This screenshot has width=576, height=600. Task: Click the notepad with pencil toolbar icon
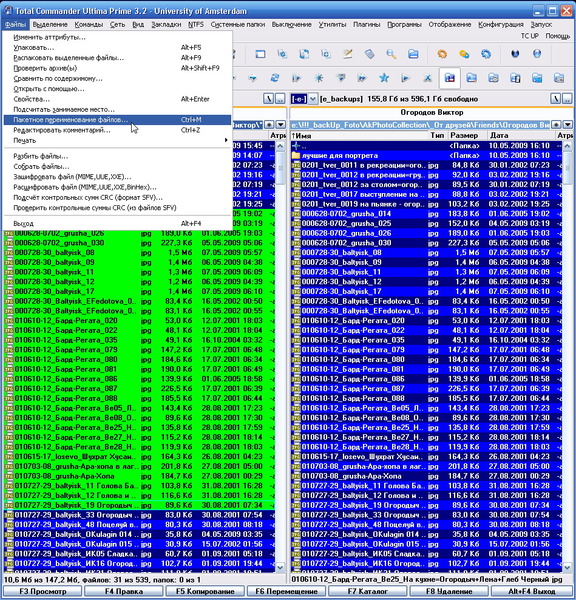click(348, 54)
